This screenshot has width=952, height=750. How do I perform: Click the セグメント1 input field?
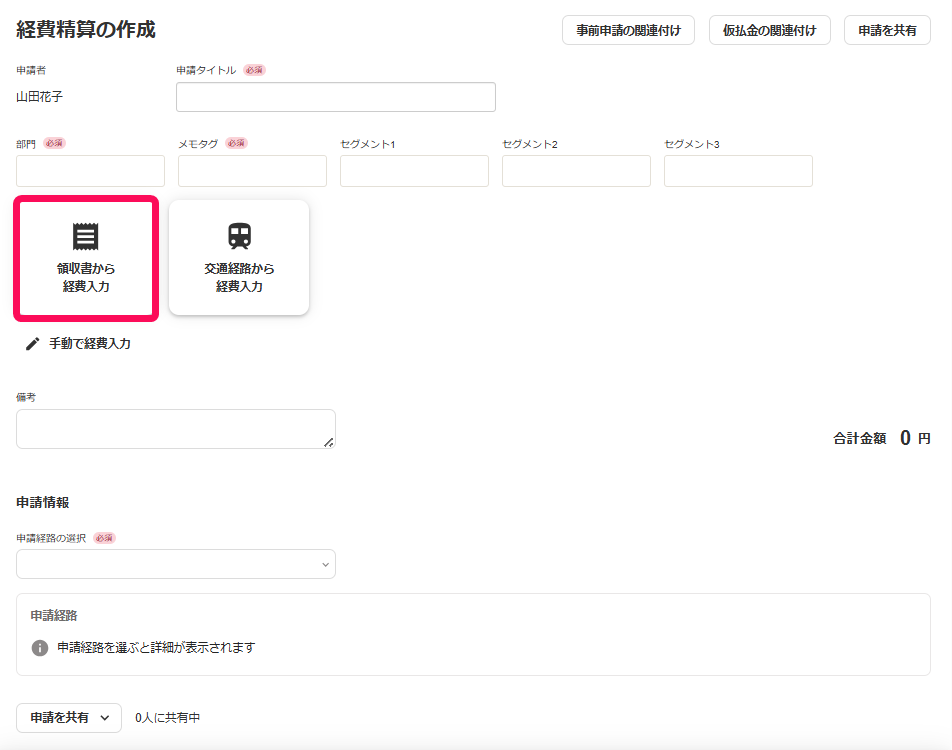coord(415,171)
